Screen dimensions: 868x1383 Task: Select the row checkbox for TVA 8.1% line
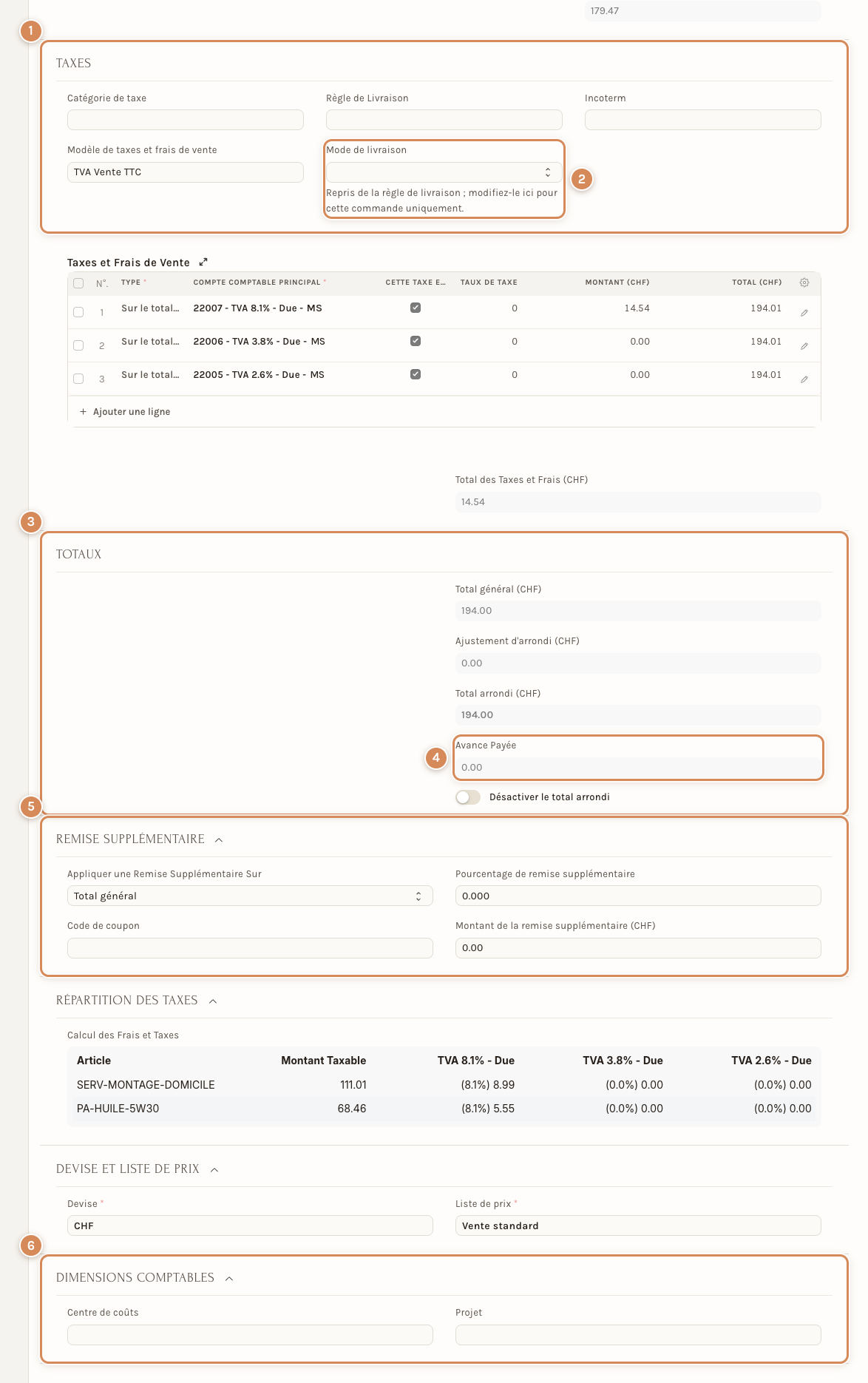click(x=78, y=312)
